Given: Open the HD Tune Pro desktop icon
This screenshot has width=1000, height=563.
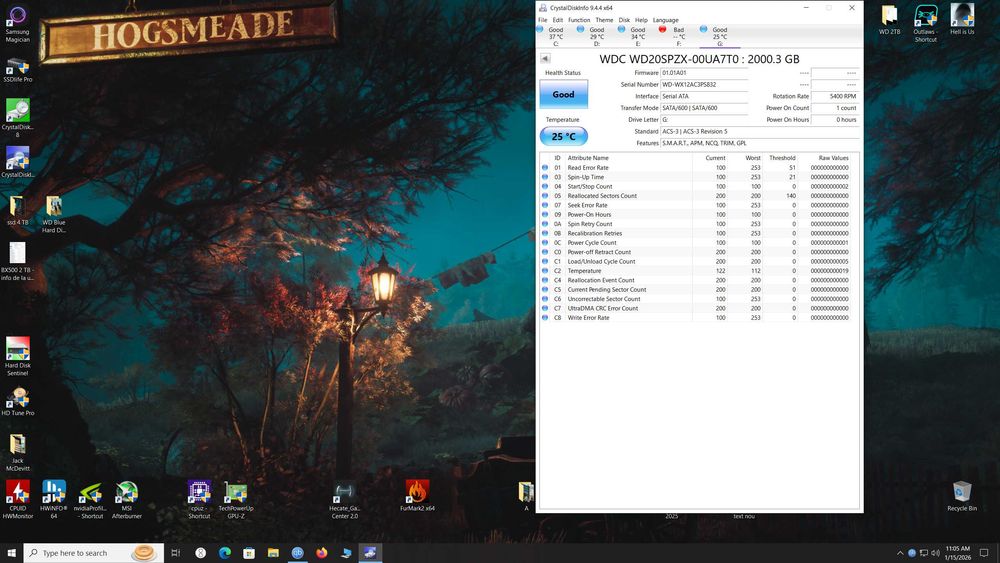Looking at the screenshot, I should coord(17,401).
